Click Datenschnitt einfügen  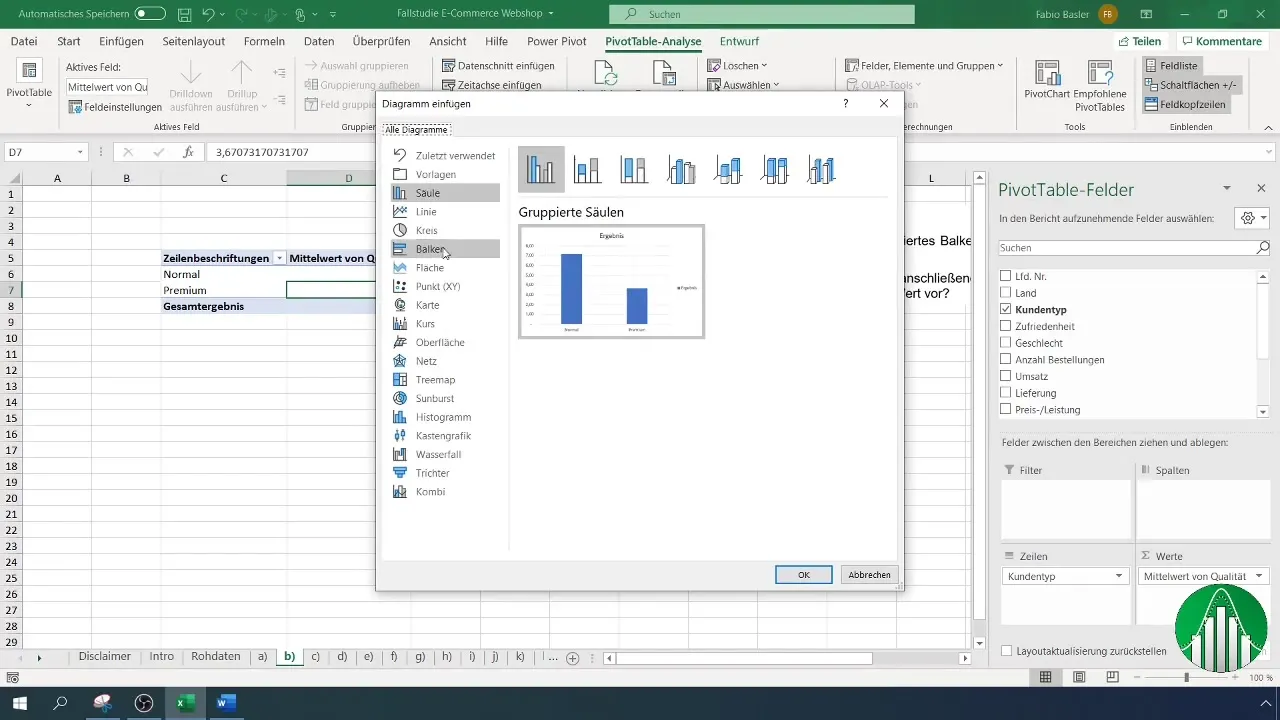(499, 66)
